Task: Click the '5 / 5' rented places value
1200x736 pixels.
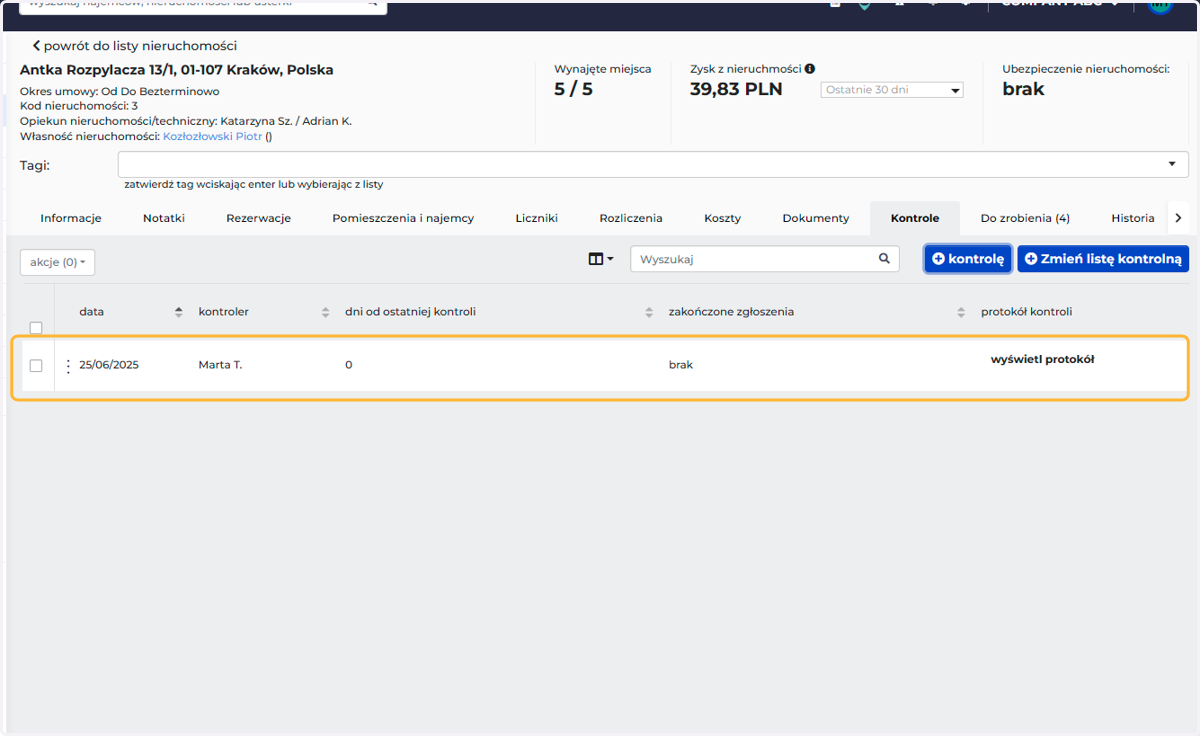Action: coord(574,89)
